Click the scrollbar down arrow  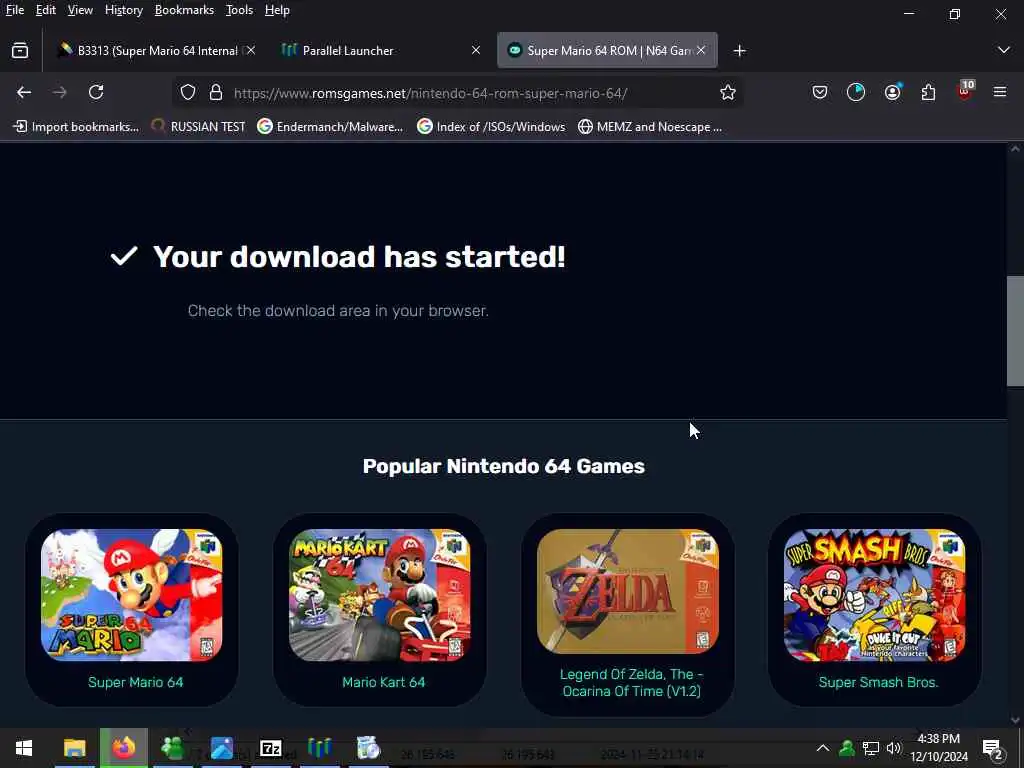click(1015, 720)
